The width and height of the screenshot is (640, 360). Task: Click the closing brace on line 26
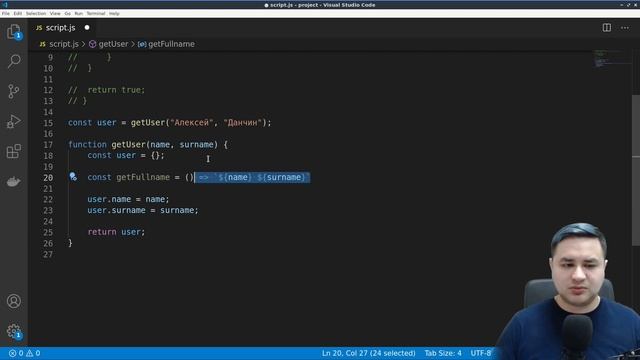click(70, 243)
